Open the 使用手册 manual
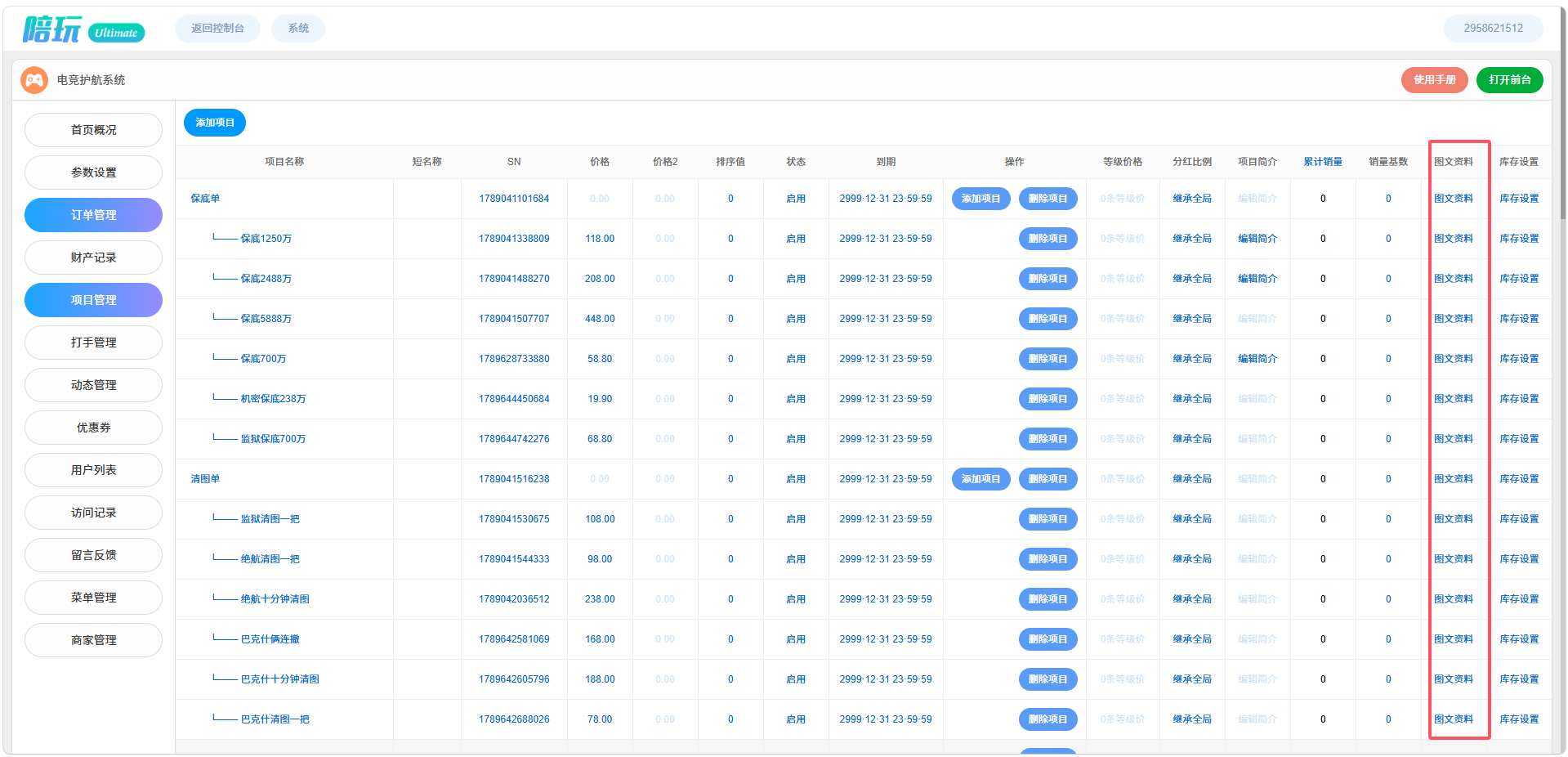 [1434, 80]
